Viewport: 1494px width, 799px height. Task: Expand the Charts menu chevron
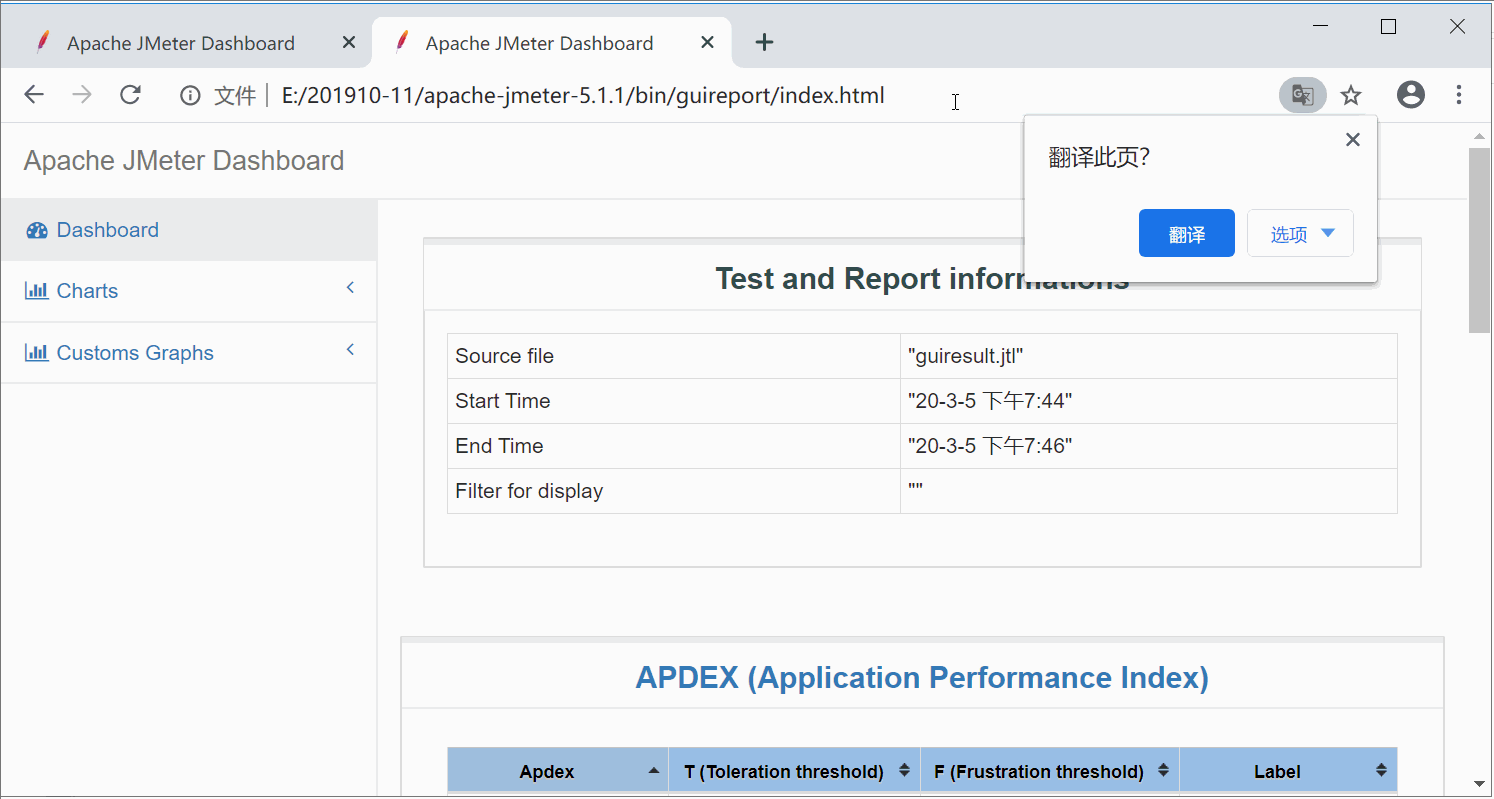coord(350,288)
